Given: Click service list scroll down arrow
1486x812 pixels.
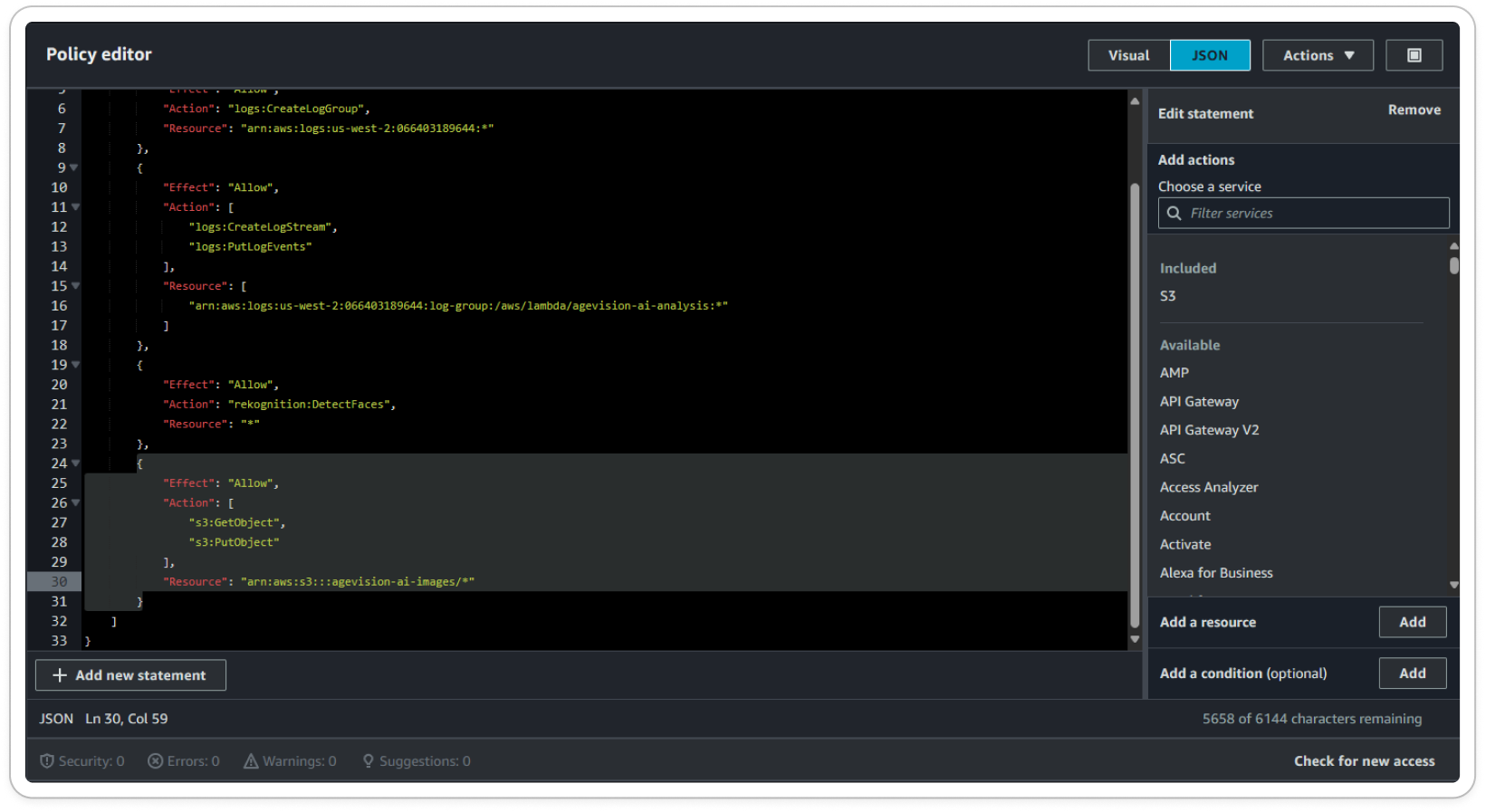Looking at the screenshot, I should (1453, 585).
